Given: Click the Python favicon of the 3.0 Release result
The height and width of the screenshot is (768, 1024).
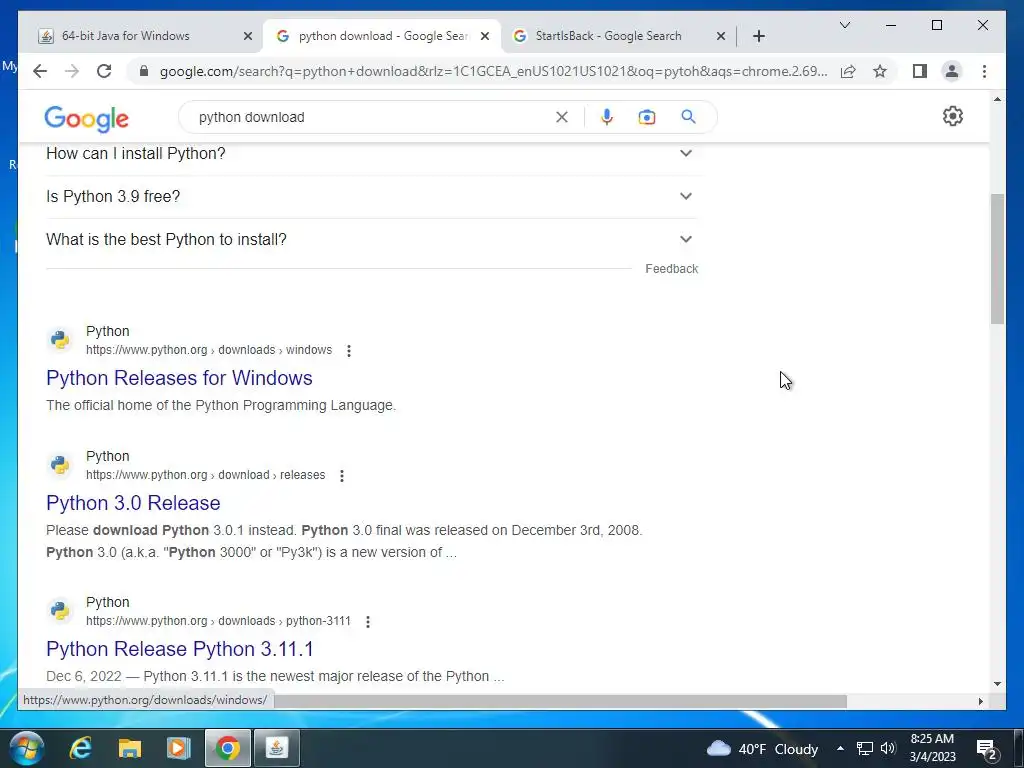Looking at the screenshot, I should point(59,464).
